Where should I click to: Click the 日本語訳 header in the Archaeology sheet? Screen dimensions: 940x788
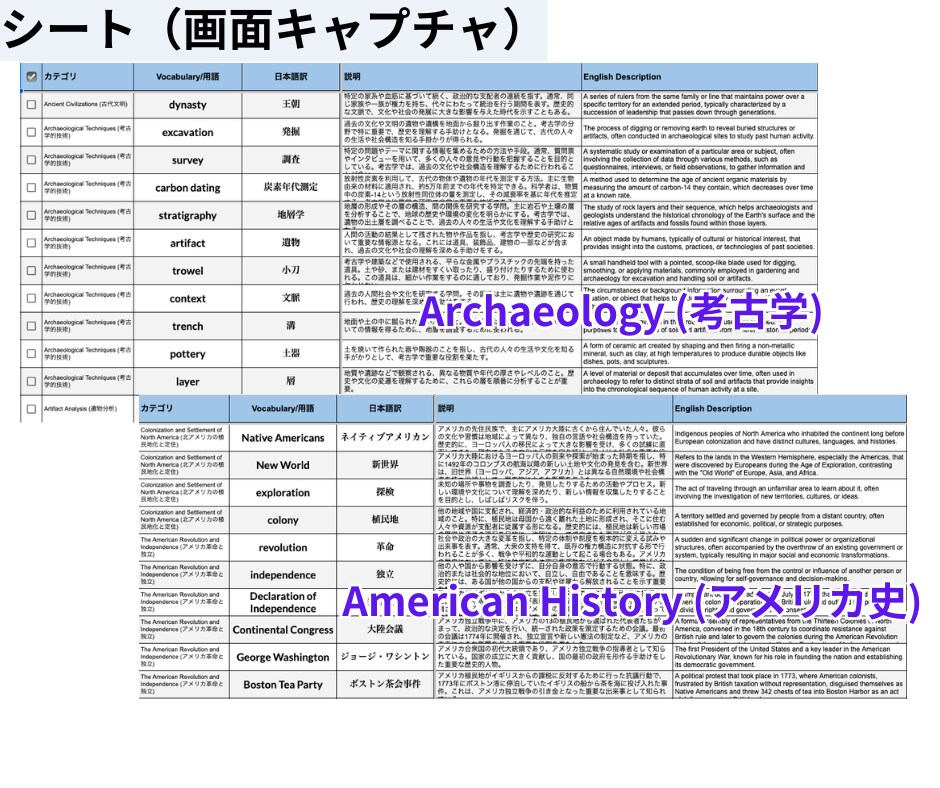click(x=291, y=77)
